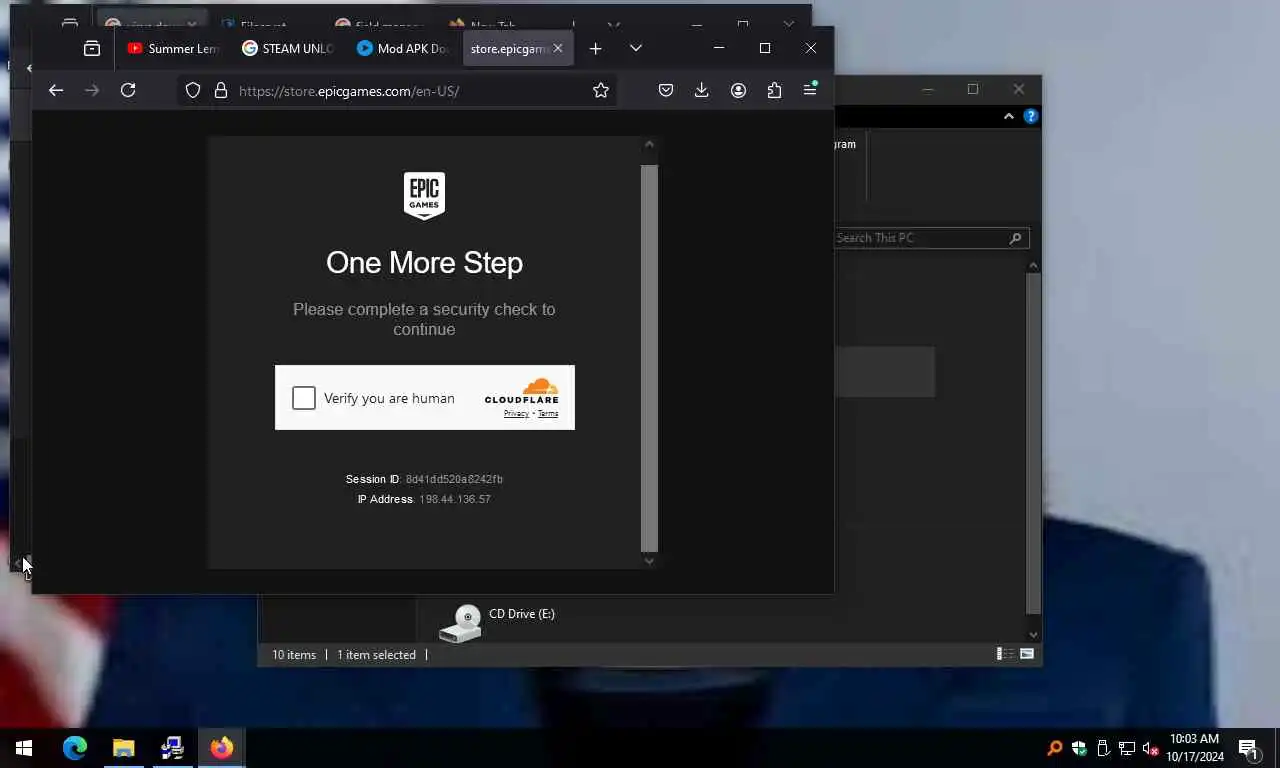Viewport: 1280px width, 768px height.
Task: Open the orange magnifier tray icon
Action: tap(1055, 748)
